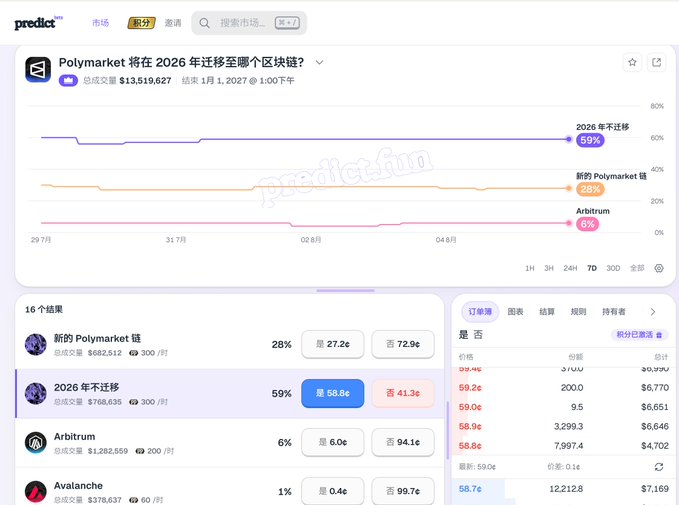Screen dimensions: 679x505
Task: Buy 否 99.7¢ for Avalanche
Action: (403, 491)
